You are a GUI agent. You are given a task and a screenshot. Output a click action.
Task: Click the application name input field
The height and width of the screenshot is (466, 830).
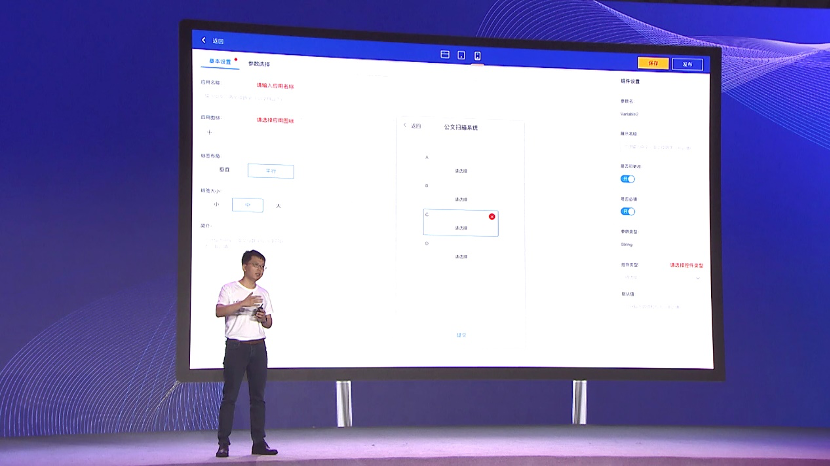point(250,98)
